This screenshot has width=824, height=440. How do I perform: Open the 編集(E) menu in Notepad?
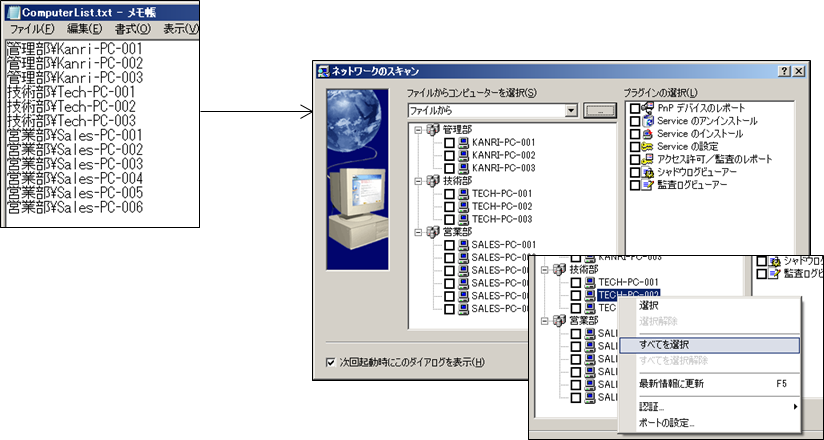click(85, 28)
